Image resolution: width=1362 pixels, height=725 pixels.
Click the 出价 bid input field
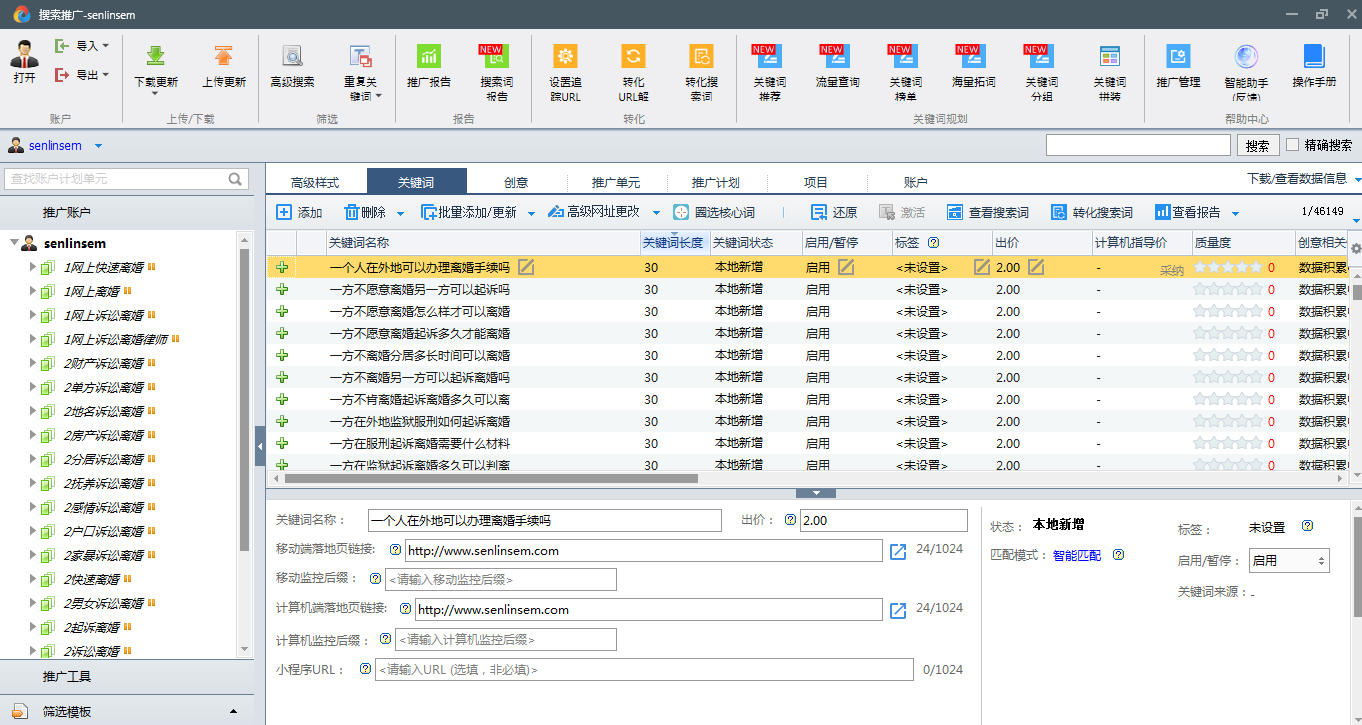(x=882, y=521)
